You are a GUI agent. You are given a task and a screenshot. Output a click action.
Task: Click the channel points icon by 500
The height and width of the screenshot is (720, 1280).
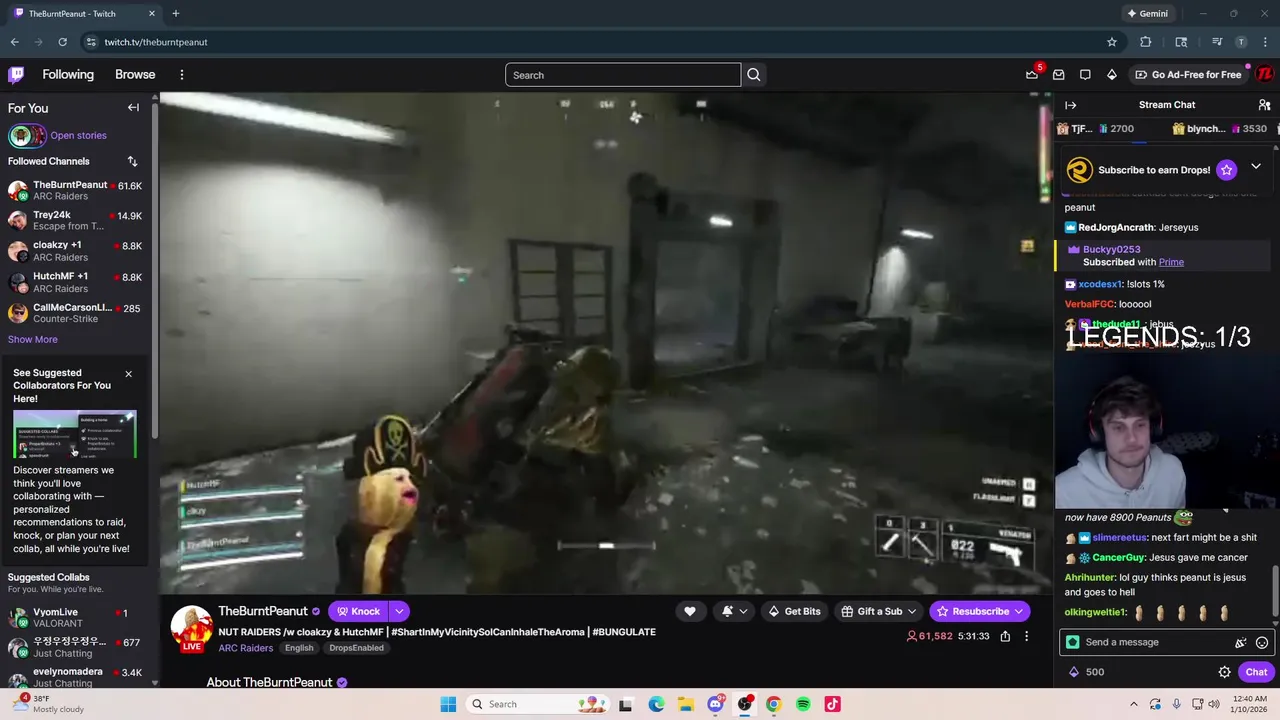1074,672
